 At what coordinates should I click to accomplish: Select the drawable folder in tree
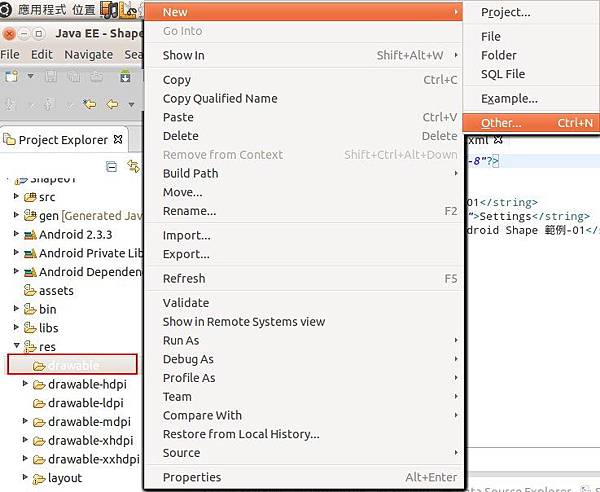click(x=72, y=364)
